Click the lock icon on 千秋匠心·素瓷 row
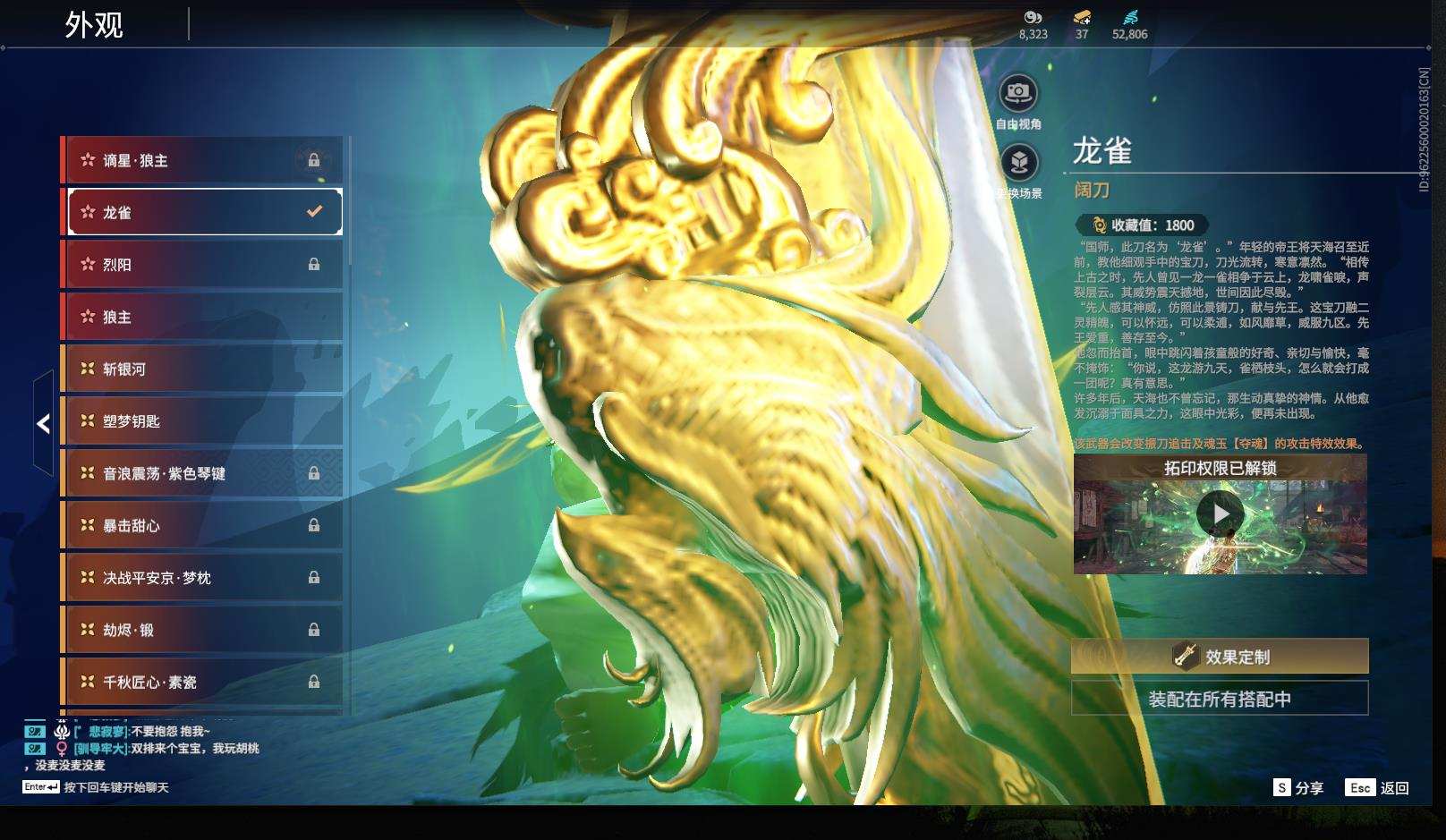The width and height of the screenshot is (1446, 840). point(314,682)
